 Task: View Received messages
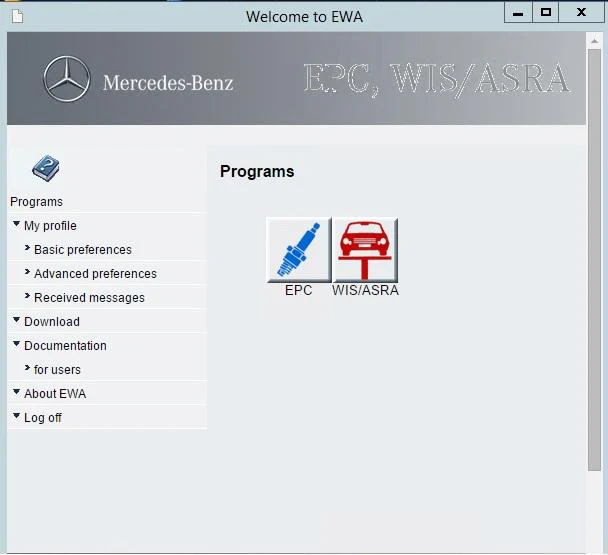[89, 298]
